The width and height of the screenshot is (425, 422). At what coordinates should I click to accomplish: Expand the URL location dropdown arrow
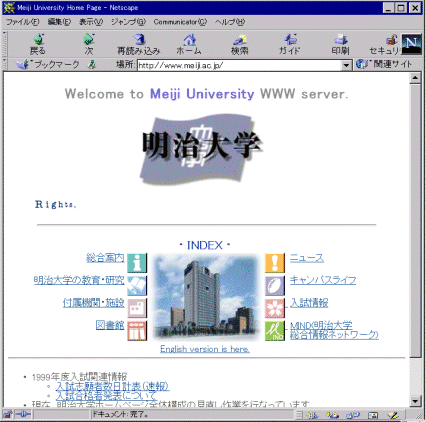pos(347,65)
